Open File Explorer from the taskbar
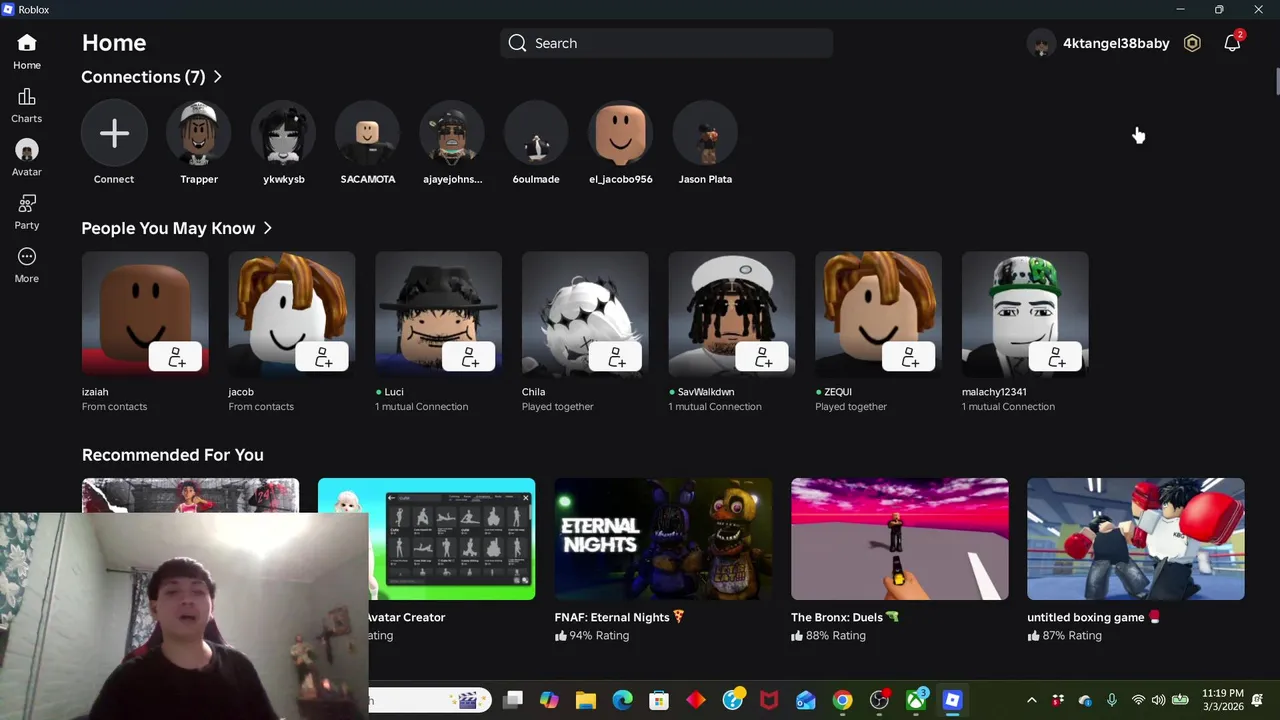 (x=586, y=700)
